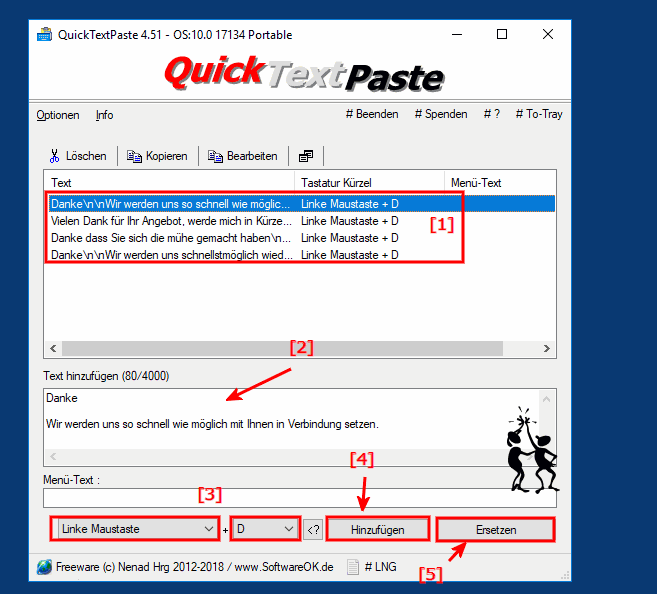Click the <? button
Image resolution: width=657 pixels, height=594 pixels.
point(313,530)
